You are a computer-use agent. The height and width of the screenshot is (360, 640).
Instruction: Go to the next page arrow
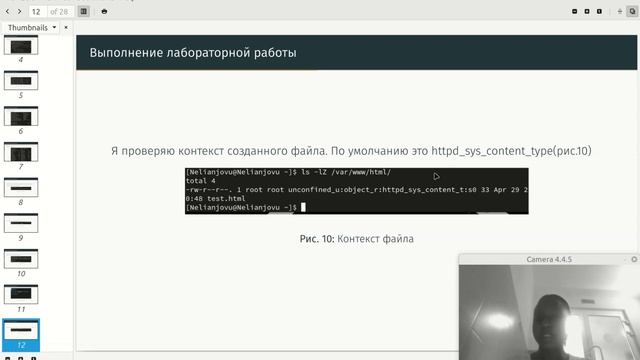point(19,11)
